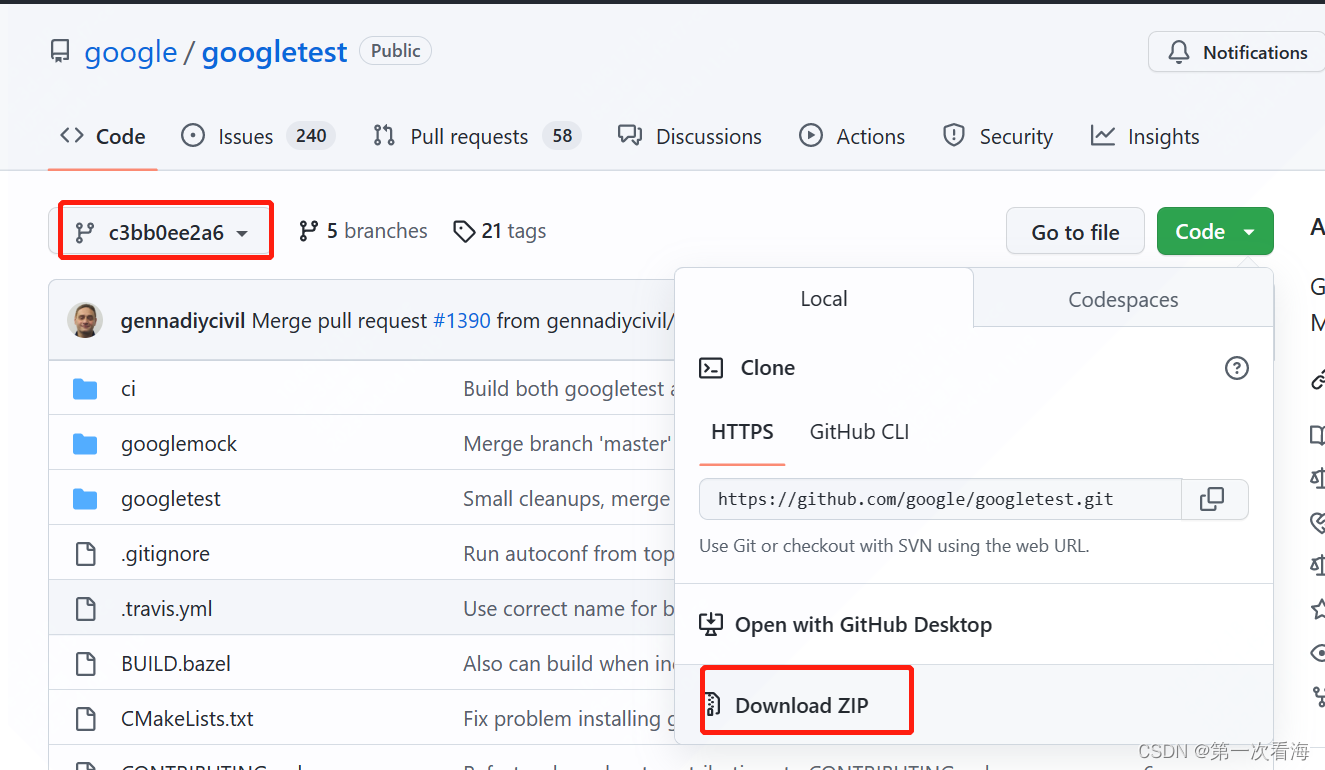Viewport: 1325px width, 770px height.
Task: Open the google owner link
Action: (130, 52)
